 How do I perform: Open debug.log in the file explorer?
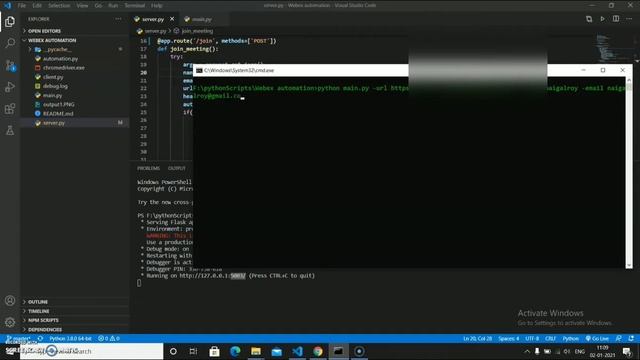tap(75, 86)
